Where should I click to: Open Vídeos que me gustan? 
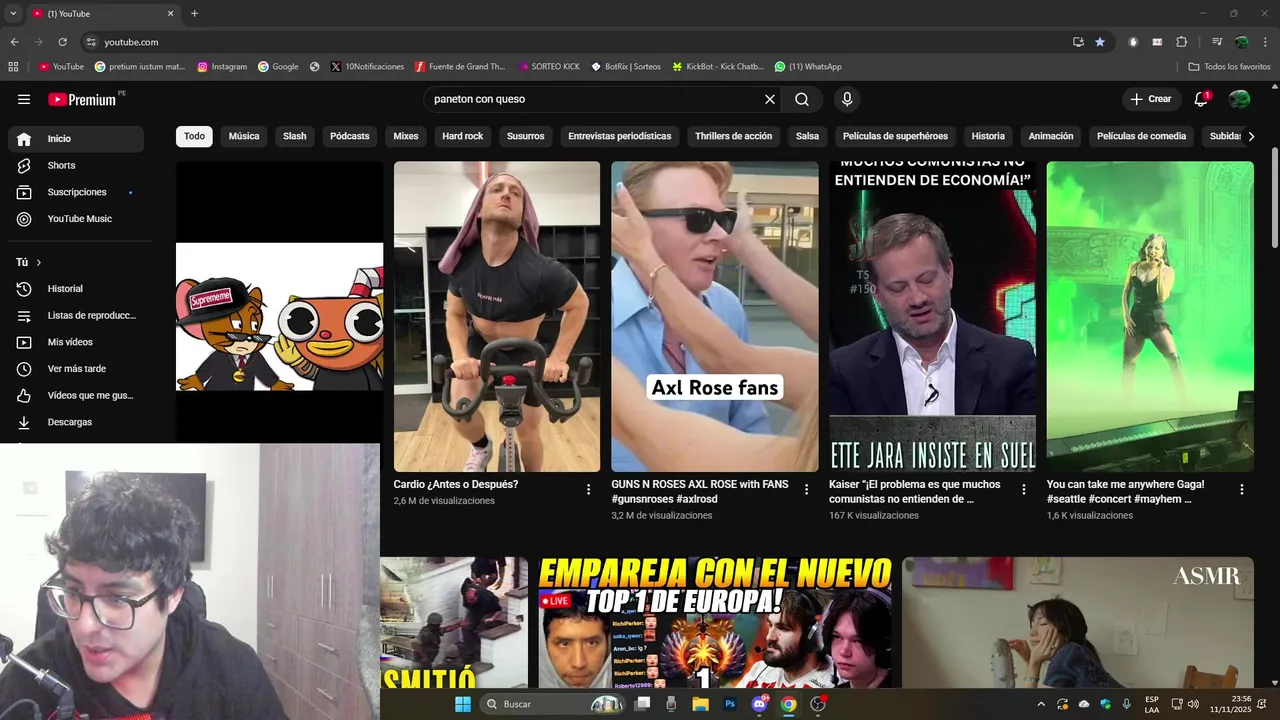76,395
